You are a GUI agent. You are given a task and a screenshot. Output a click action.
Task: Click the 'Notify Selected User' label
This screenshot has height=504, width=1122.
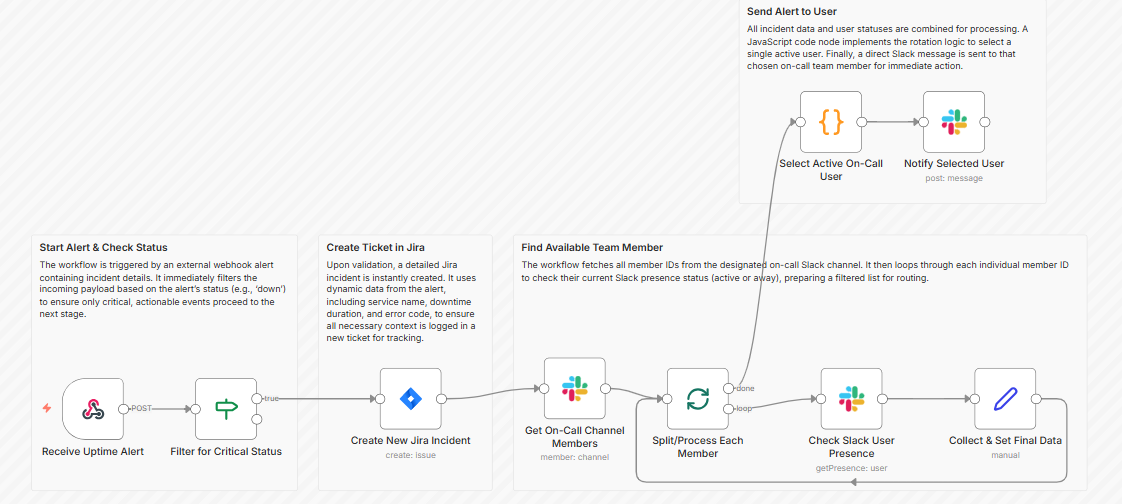tap(954, 163)
